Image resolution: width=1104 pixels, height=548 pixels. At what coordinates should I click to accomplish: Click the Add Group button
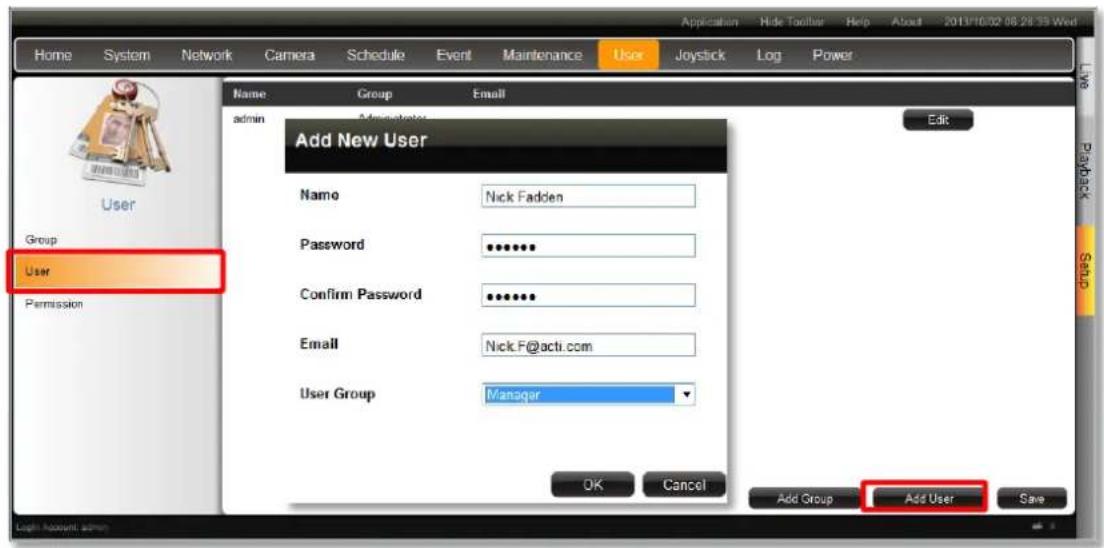pos(805,498)
